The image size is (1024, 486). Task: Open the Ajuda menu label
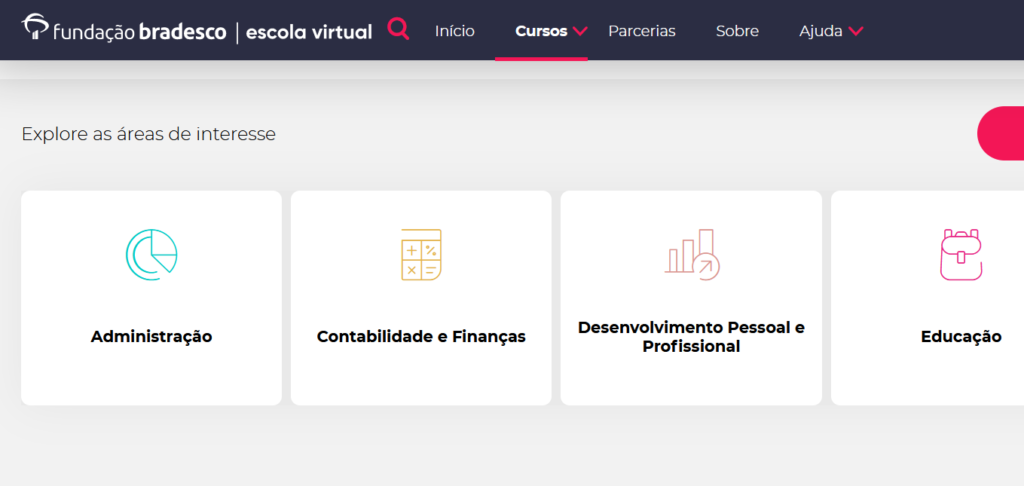click(821, 31)
